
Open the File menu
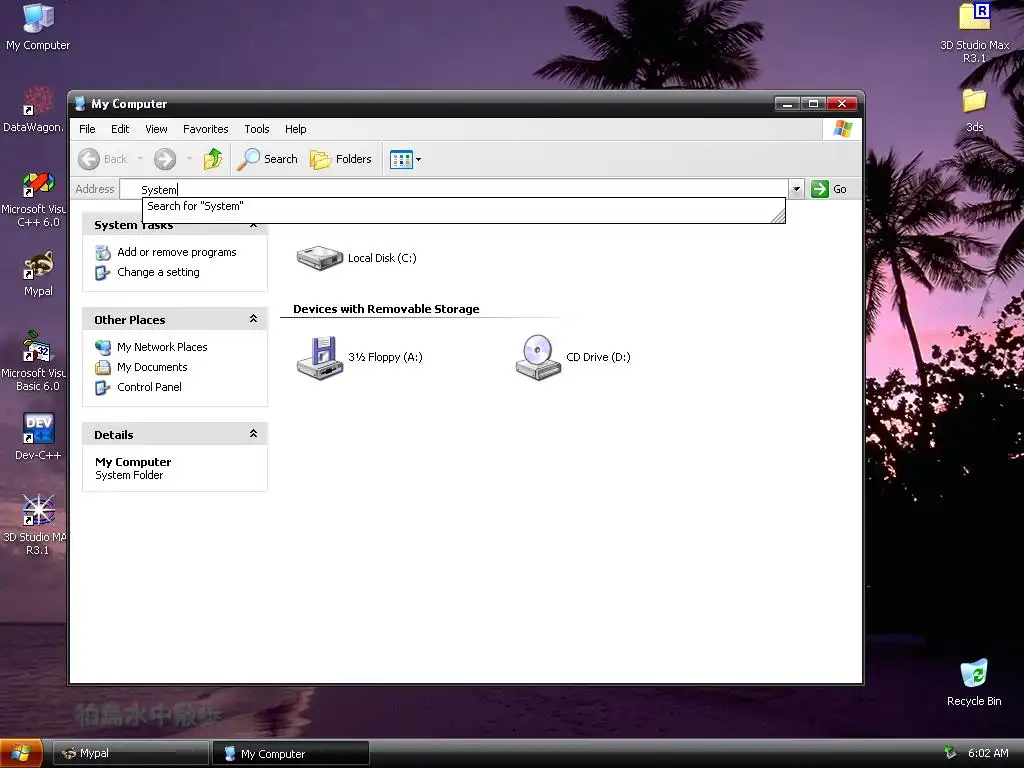click(x=87, y=129)
